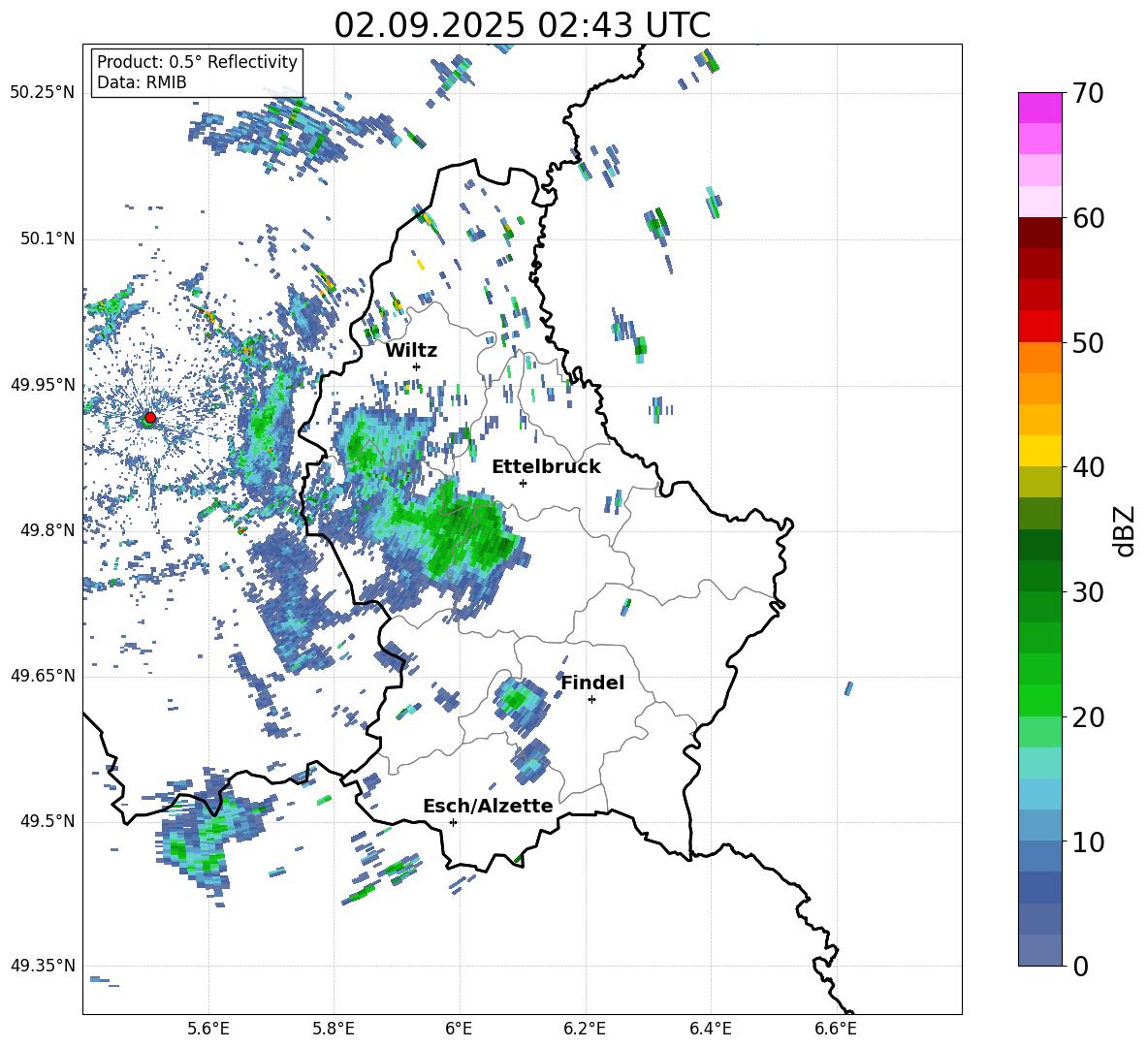This screenshot has width=1148, height=1048.
Task: Click the red radar site marker
Action: pyautogui.click(x=150, y=418)
